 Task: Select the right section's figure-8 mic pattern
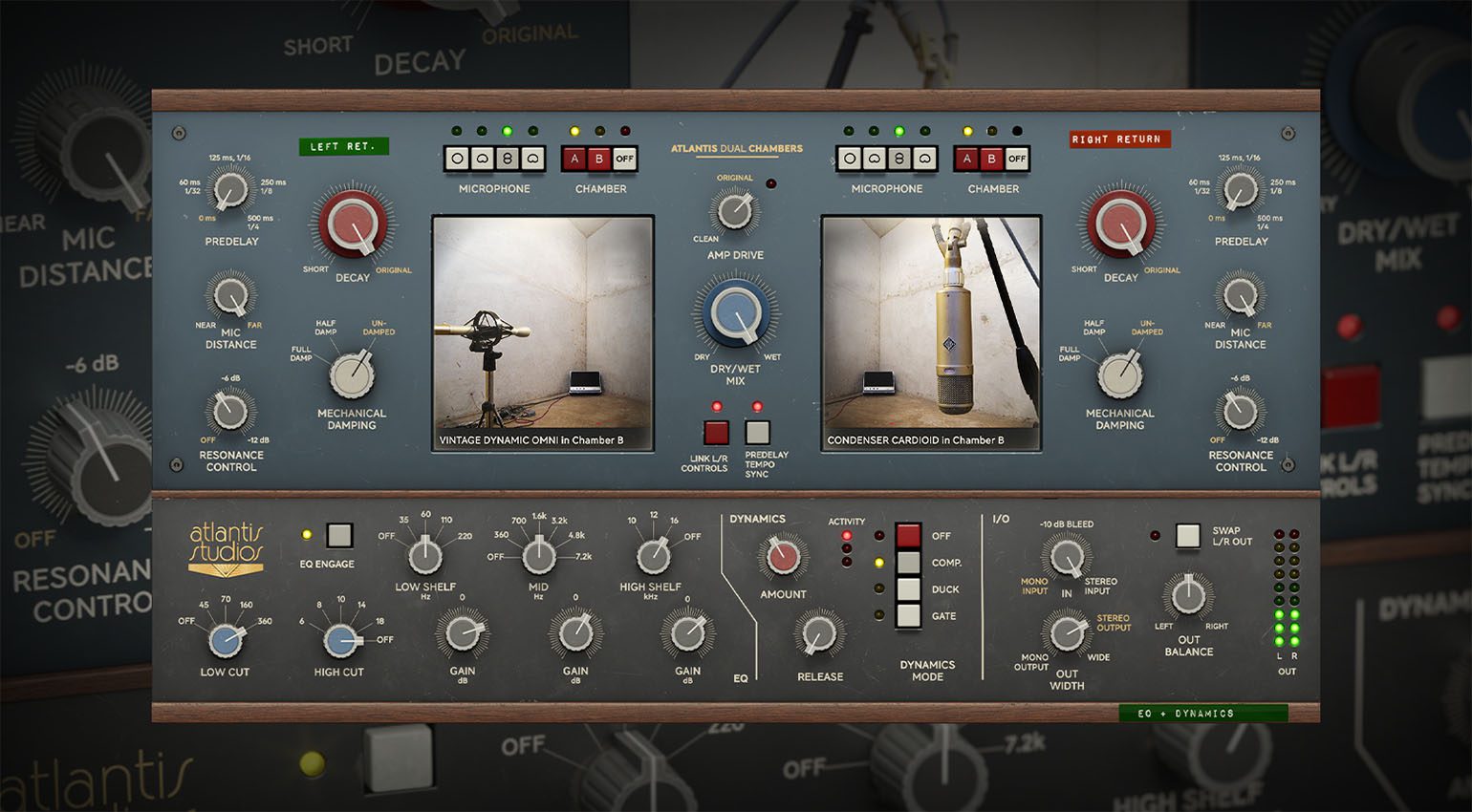[899, 158]
